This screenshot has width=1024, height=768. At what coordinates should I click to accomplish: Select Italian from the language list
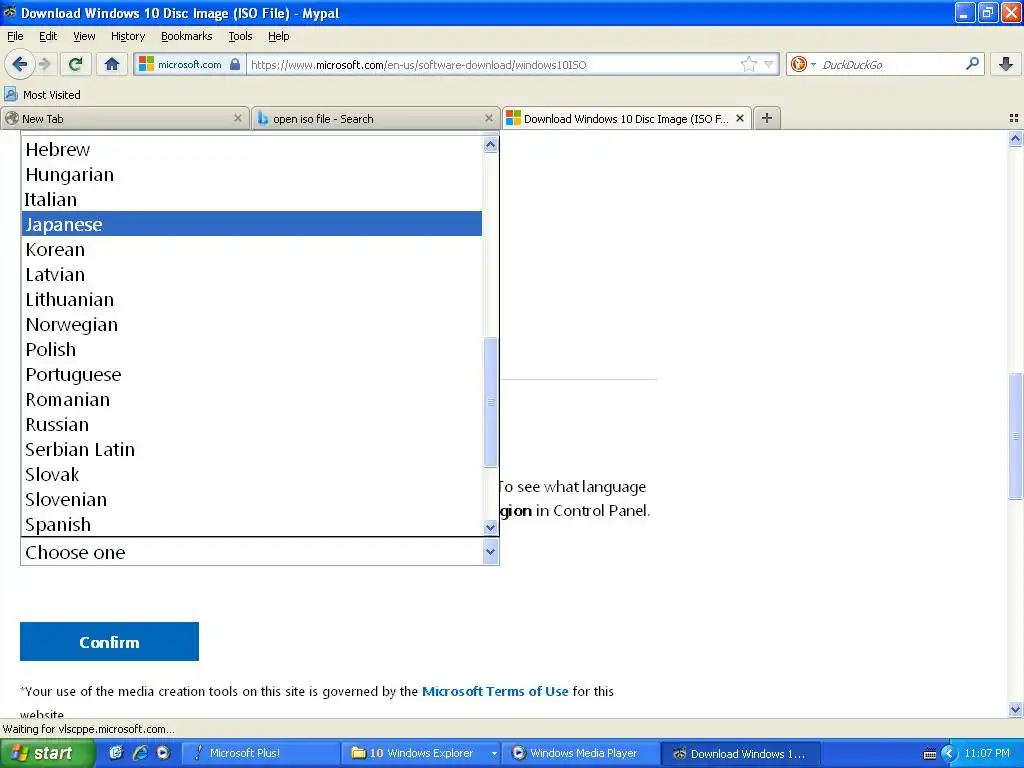tap(252, 199)
